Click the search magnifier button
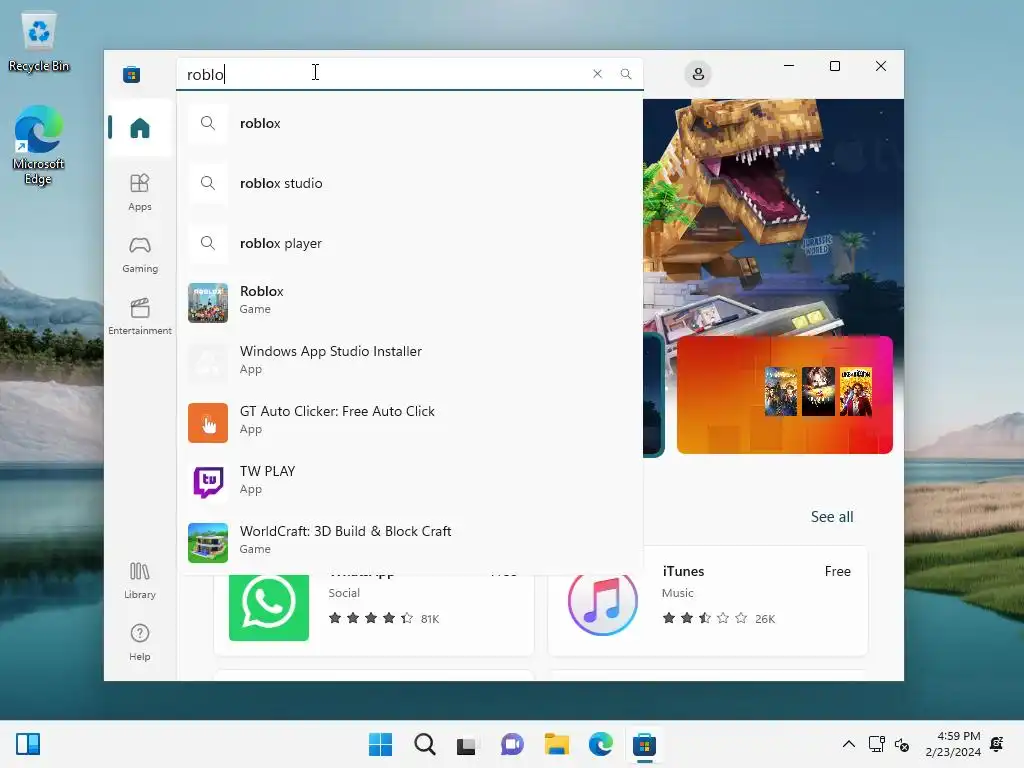The image size is (1024, 768). [626, 74]
